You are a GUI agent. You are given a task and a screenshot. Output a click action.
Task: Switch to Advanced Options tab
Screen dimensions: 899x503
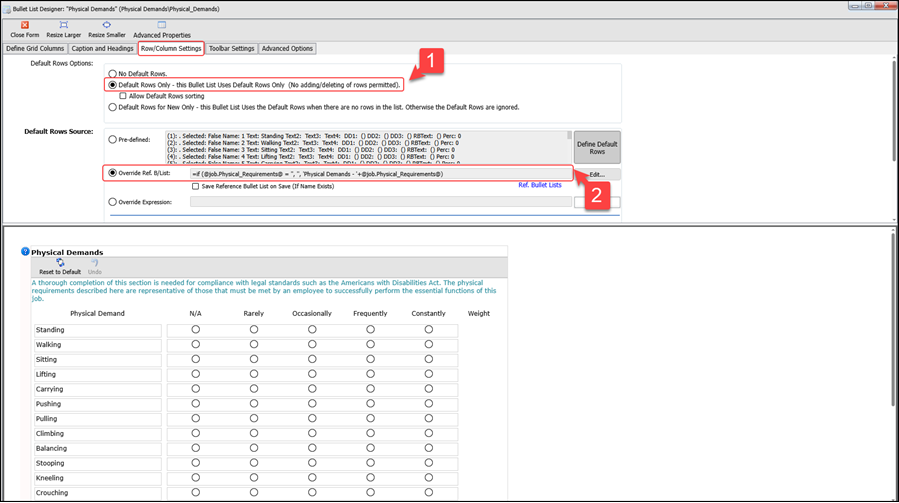(x=287, y=49)
